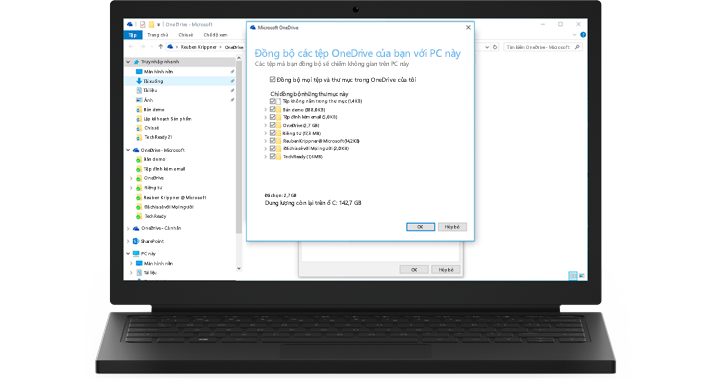713x381 pixels.
Task: Uncheck 'Tệp không nằm trong thư mục' checkbox
Action: coord(272,101)
